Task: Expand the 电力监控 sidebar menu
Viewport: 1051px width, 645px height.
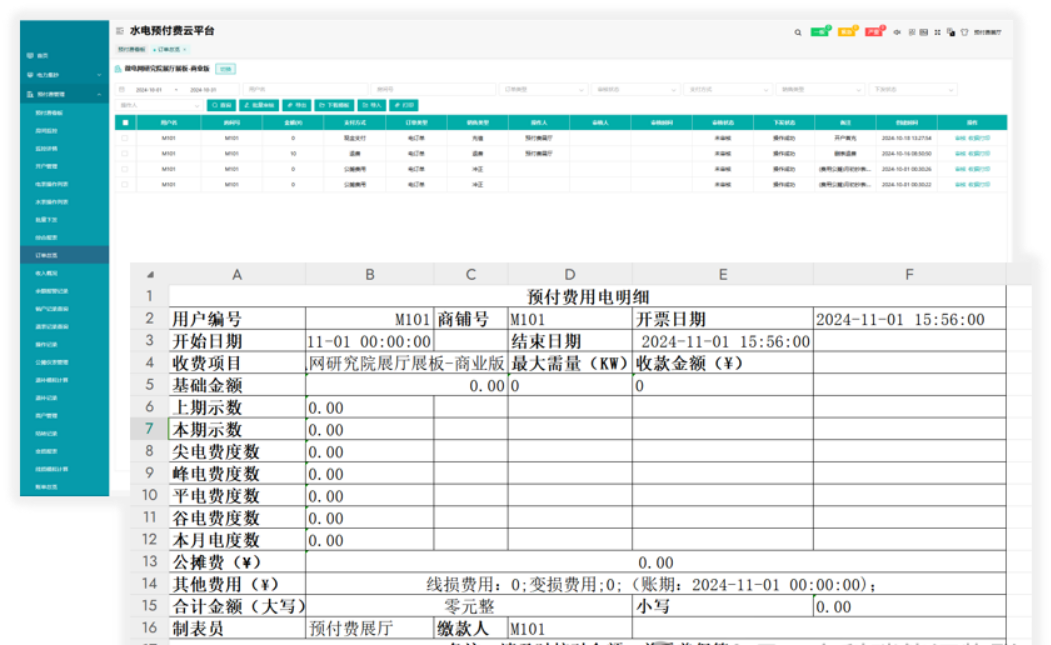Action: (x=62, y=75)
